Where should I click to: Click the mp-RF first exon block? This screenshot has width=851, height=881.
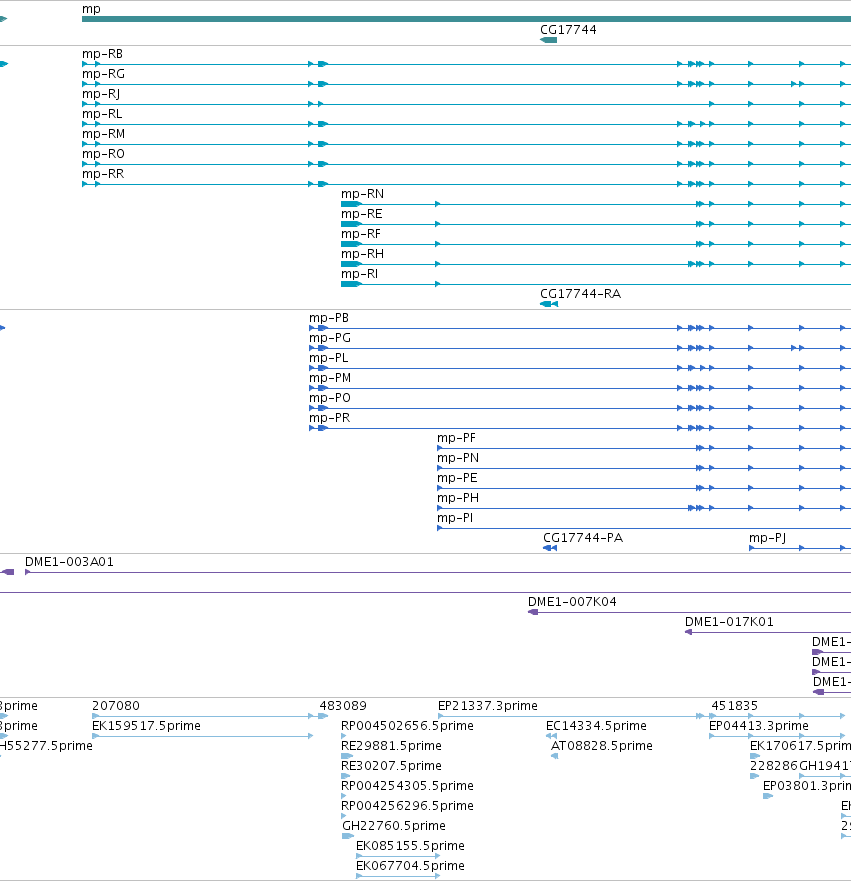click(351, 244)
